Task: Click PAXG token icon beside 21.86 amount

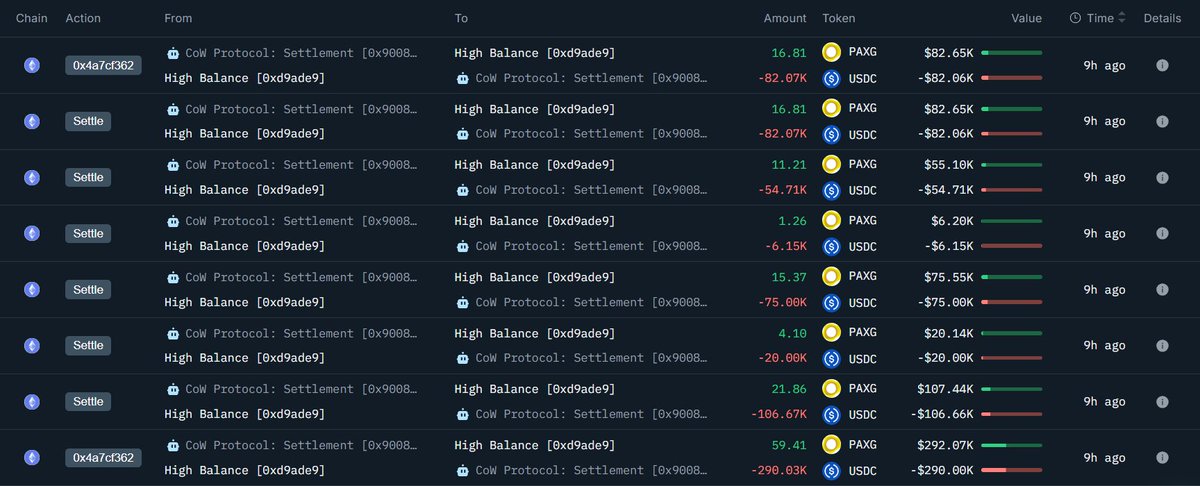Action: pos(830,389)
